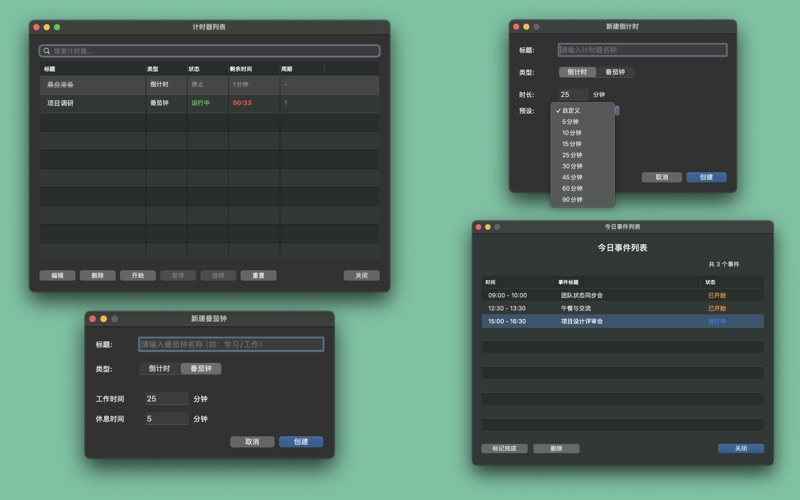Choose 60分钟 preset option
The width and height of the screenshot is (800, 500).
click(x=572, y=188)
